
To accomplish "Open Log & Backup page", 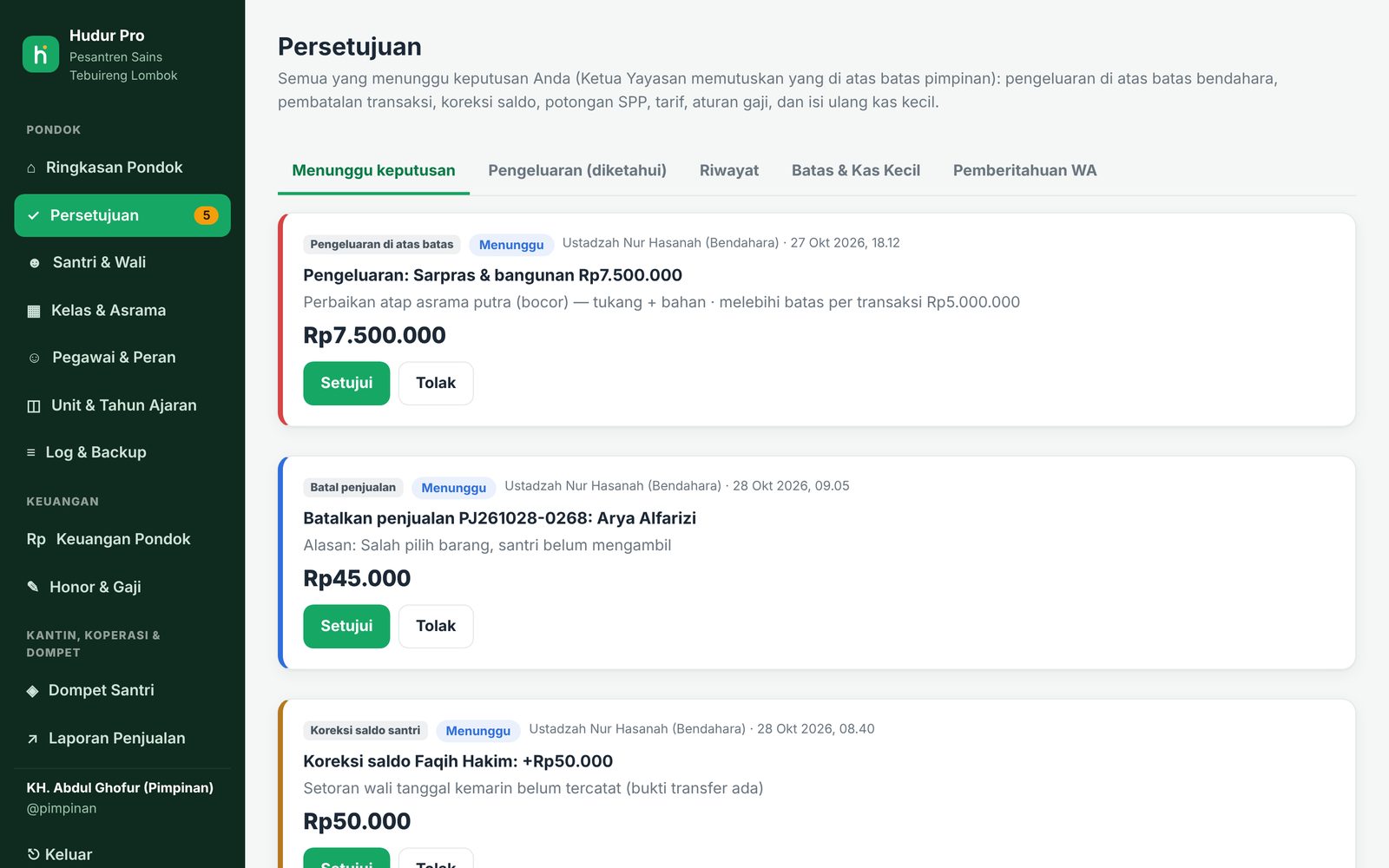I will click(x=122, y=452).
